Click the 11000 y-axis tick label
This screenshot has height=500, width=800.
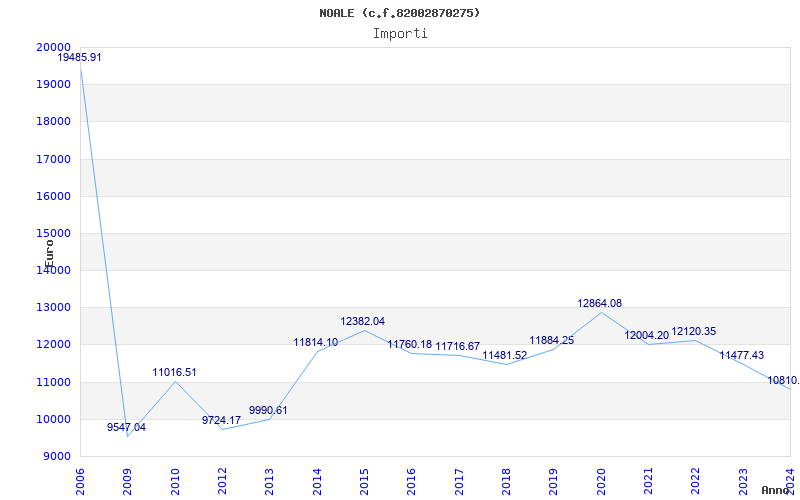(x=54, y=382)
